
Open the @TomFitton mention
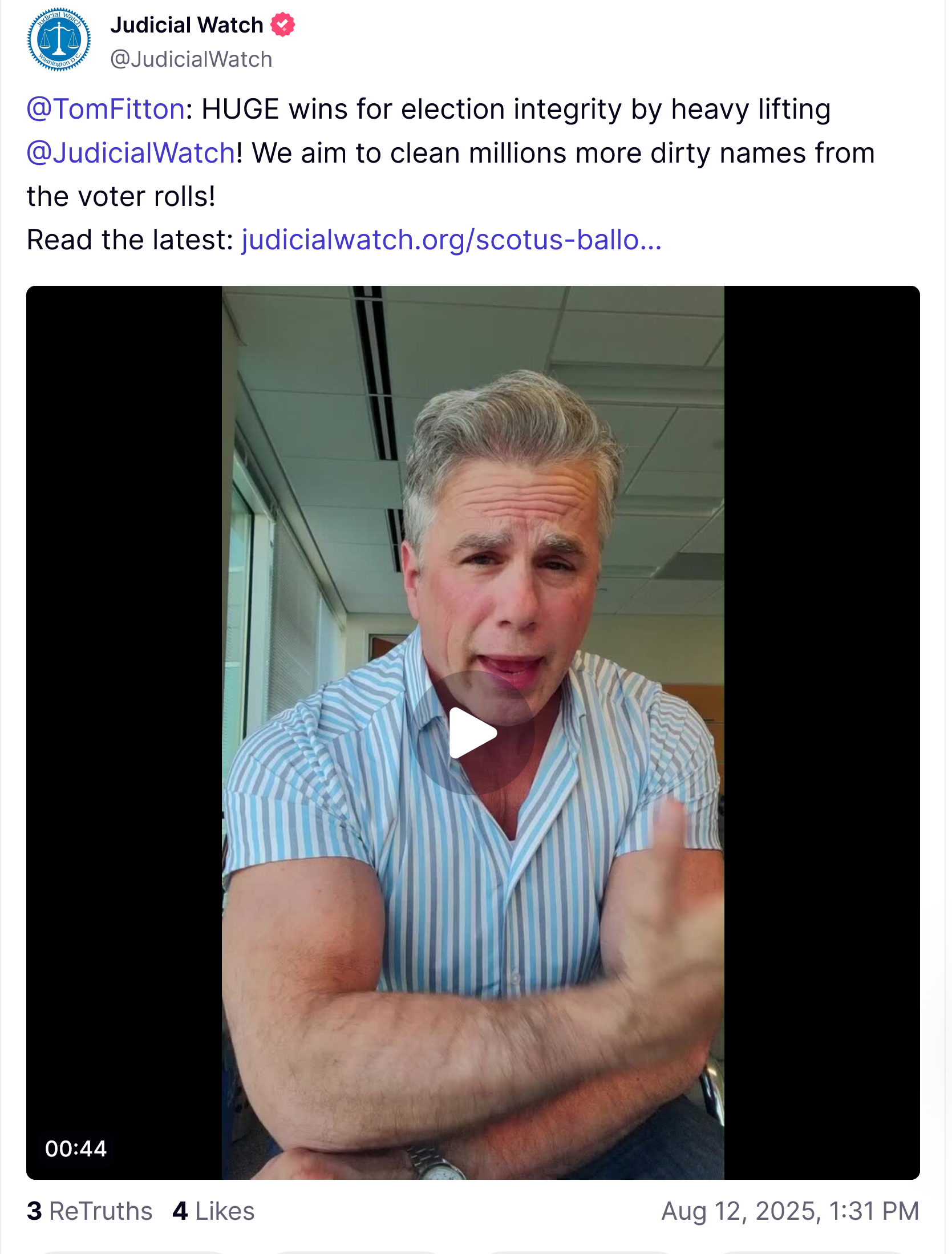(x=106, y=109)
